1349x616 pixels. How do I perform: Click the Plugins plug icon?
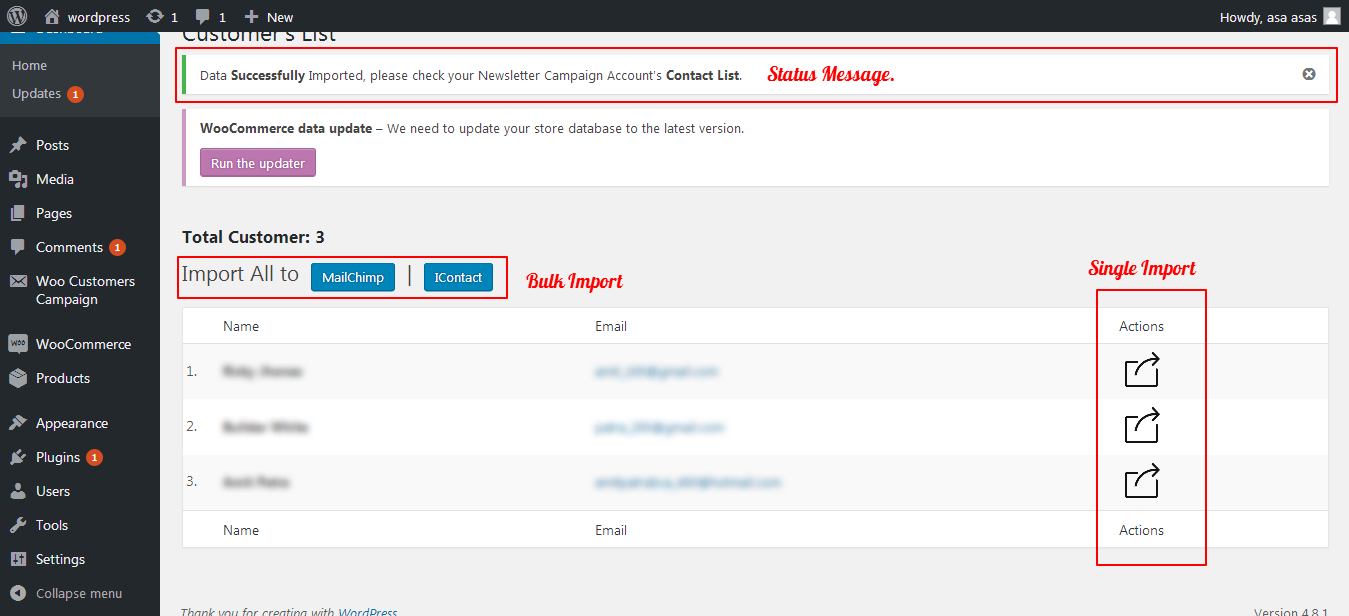(18, 457)
